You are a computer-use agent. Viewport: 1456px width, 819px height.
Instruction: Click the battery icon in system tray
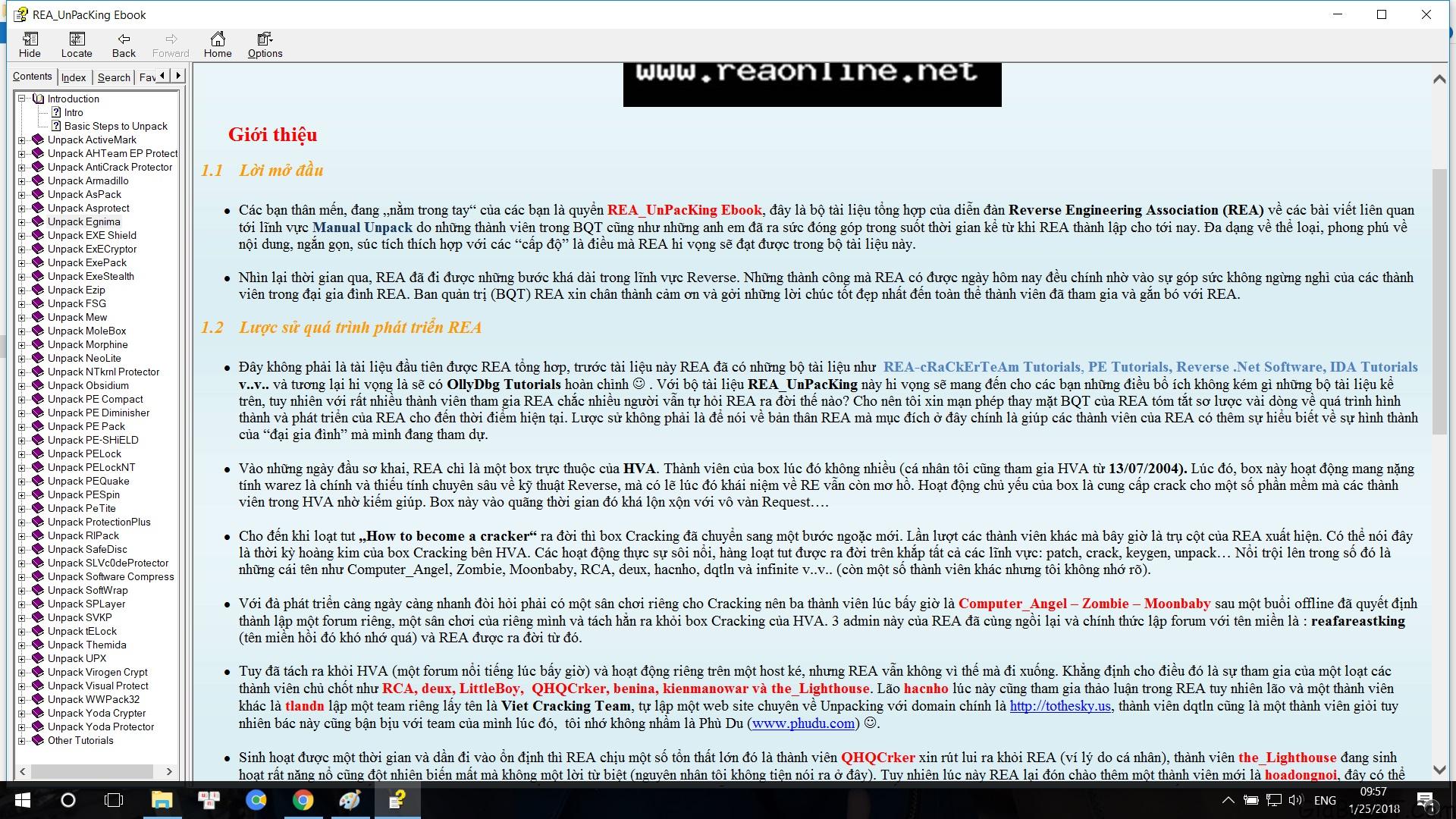tap(1251, 800)
